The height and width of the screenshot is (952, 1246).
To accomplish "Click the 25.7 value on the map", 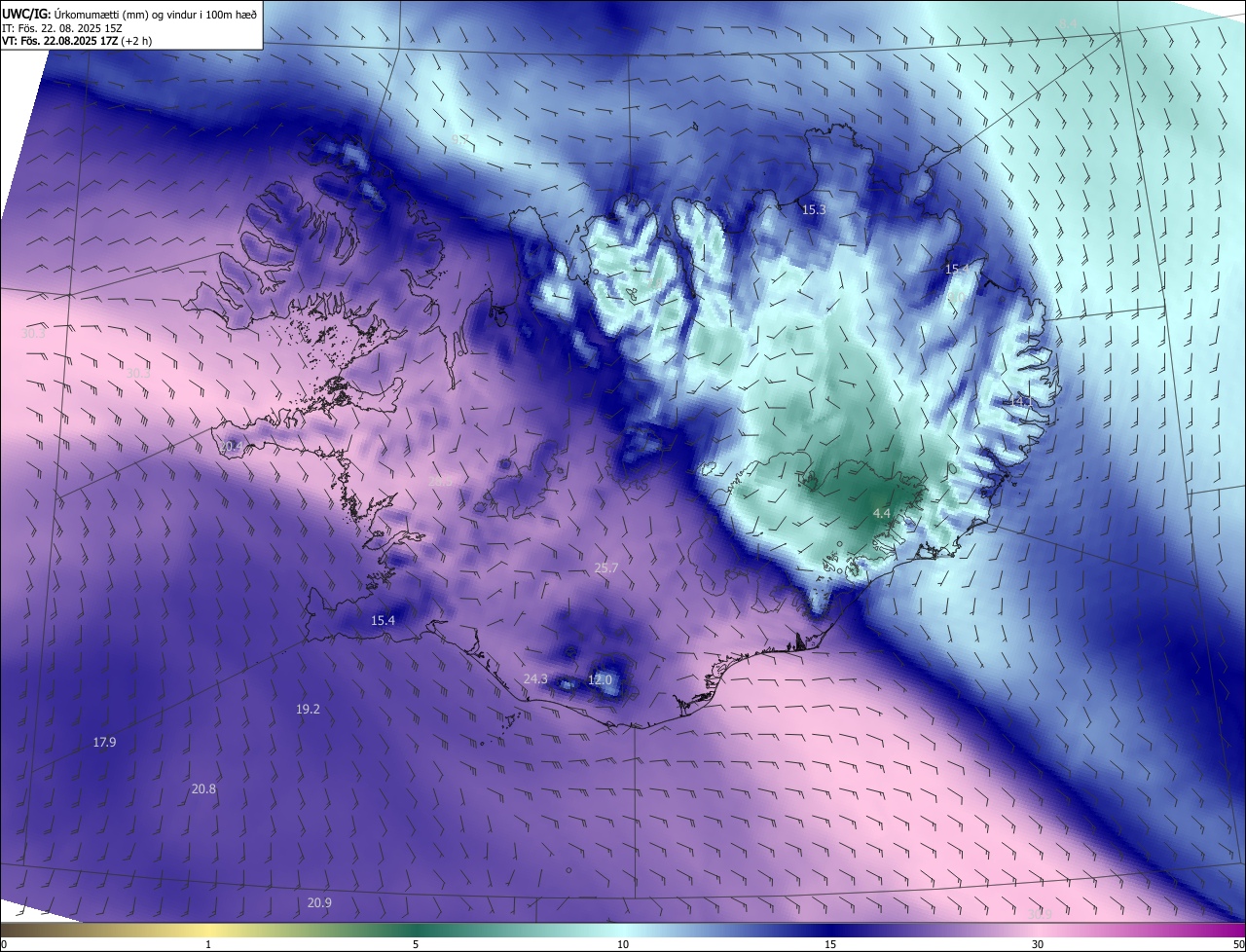I will click(x=605, y=568).
